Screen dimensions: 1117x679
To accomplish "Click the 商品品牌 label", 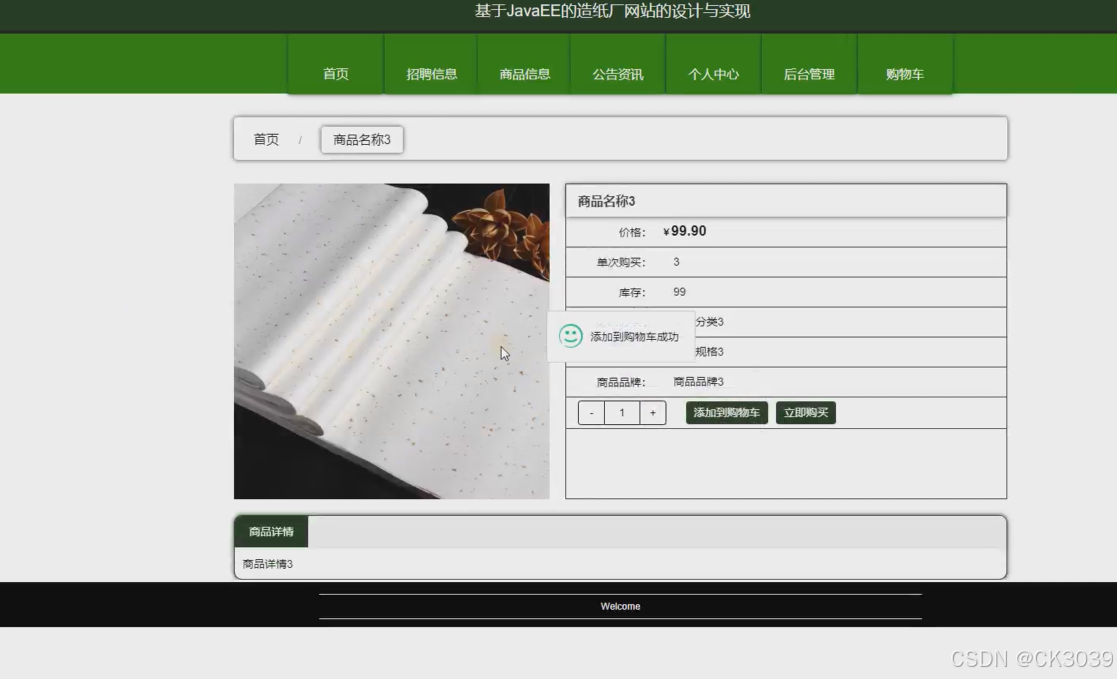I will pyautogui.click(x=621, y=382).
